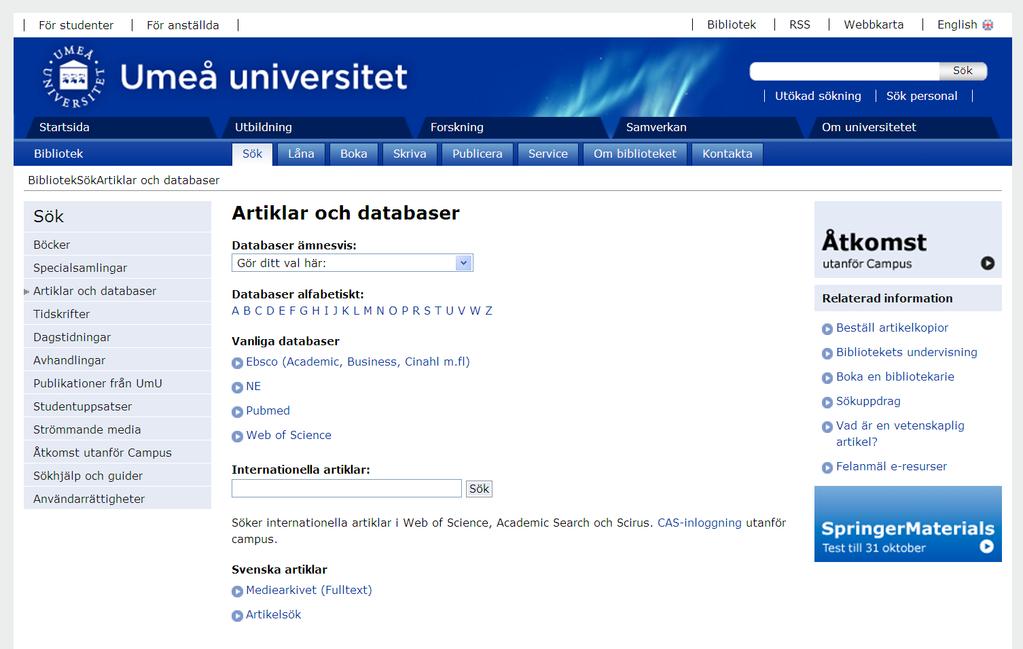Switch to the Publicera tab
This screenshot has height=649, width=1023.
[x=478, y=154]
